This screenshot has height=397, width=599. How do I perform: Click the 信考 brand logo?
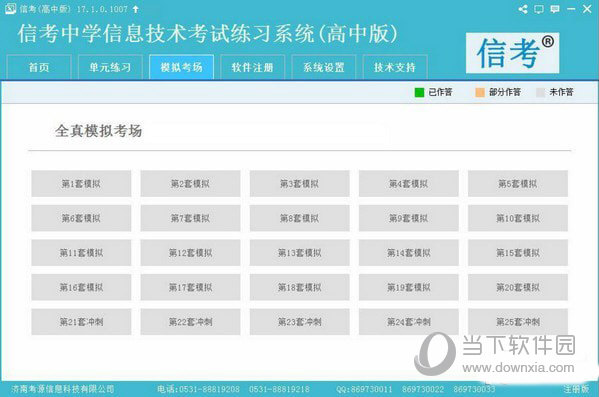tap(512, 53)
